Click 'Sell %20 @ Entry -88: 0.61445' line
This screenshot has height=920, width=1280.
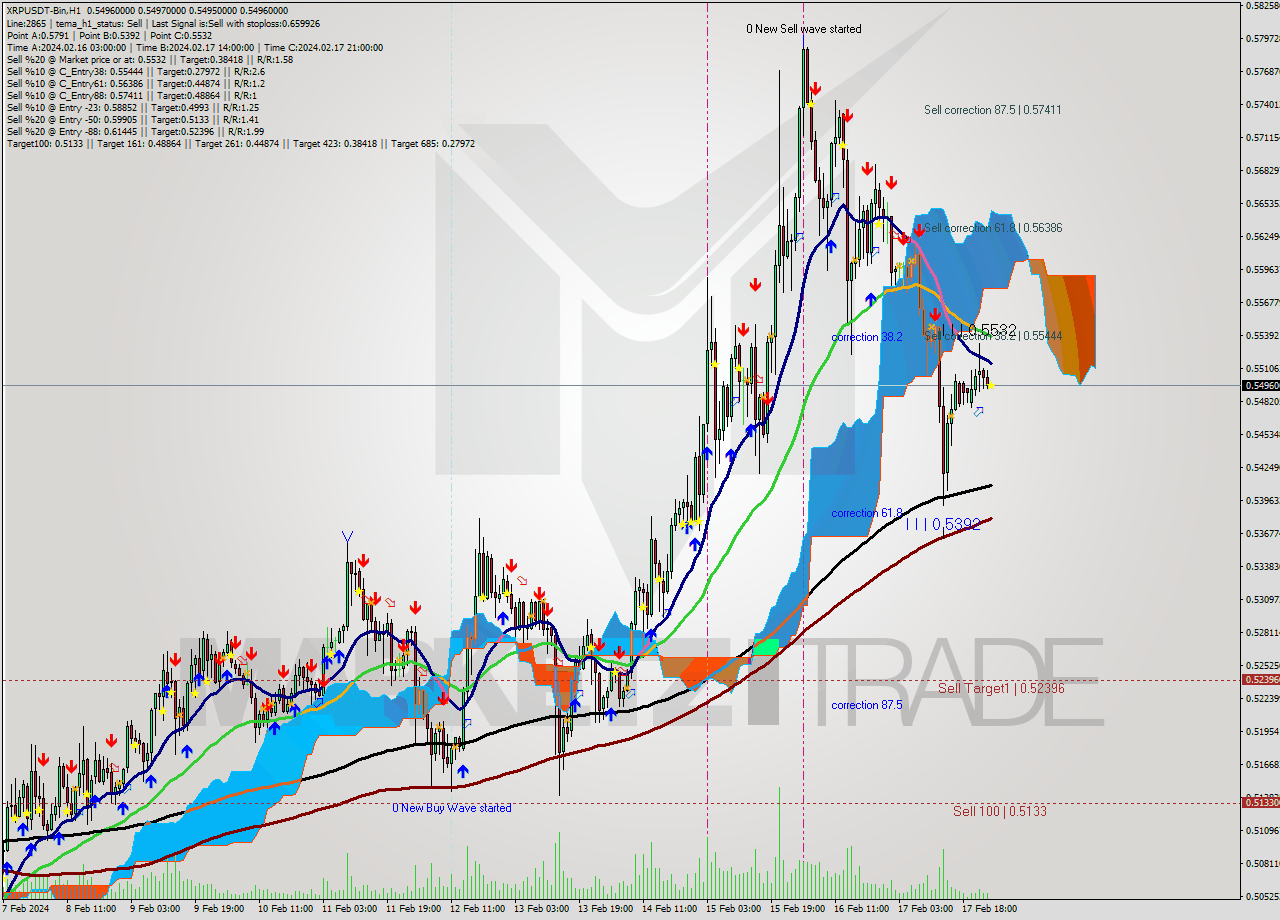point(135,131)
